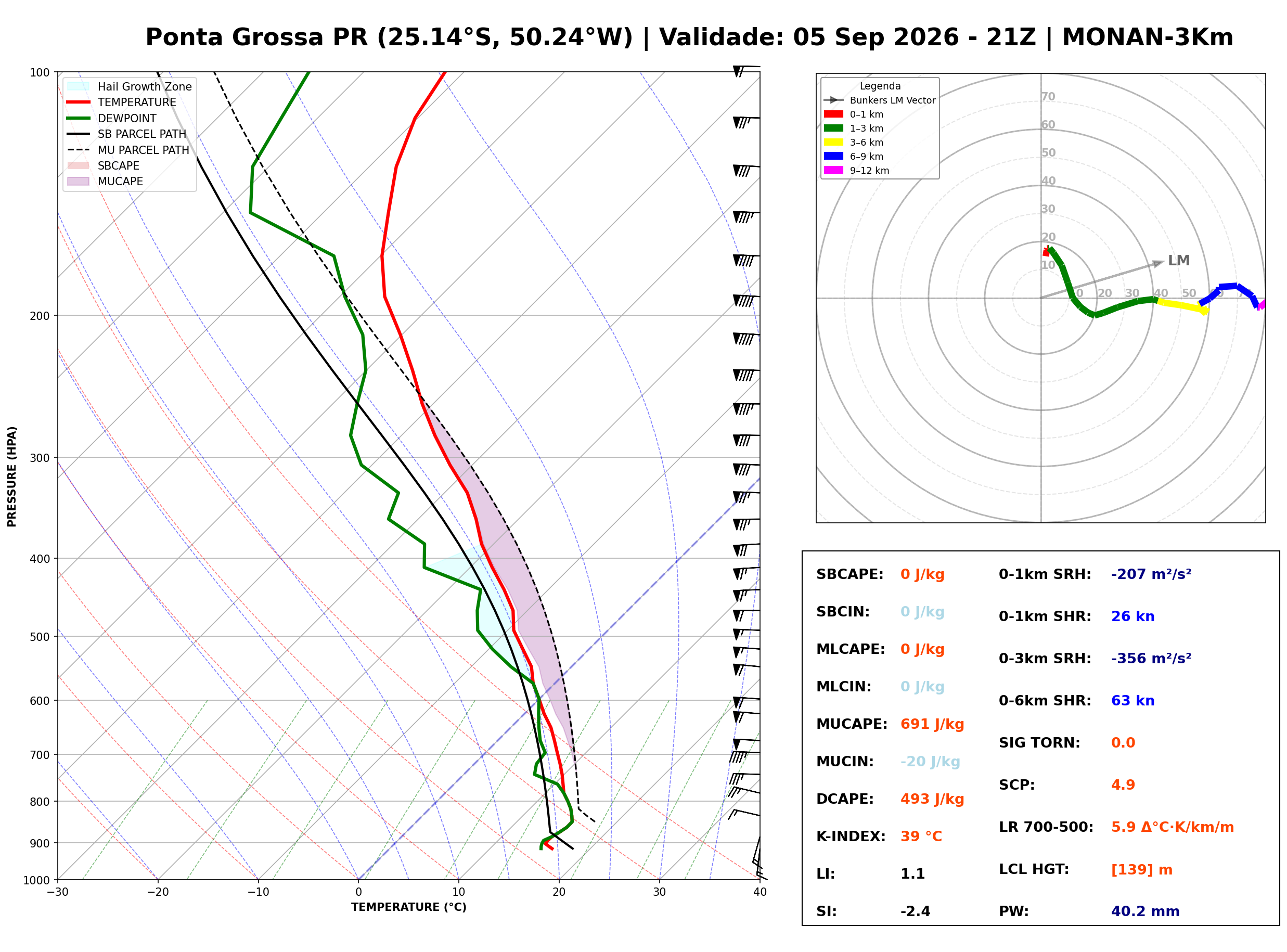The height and width of the screenshot is (952, 1287).
Task: Click the red 0–1 km hodograph legend swatch
Action: coord(833,114)
